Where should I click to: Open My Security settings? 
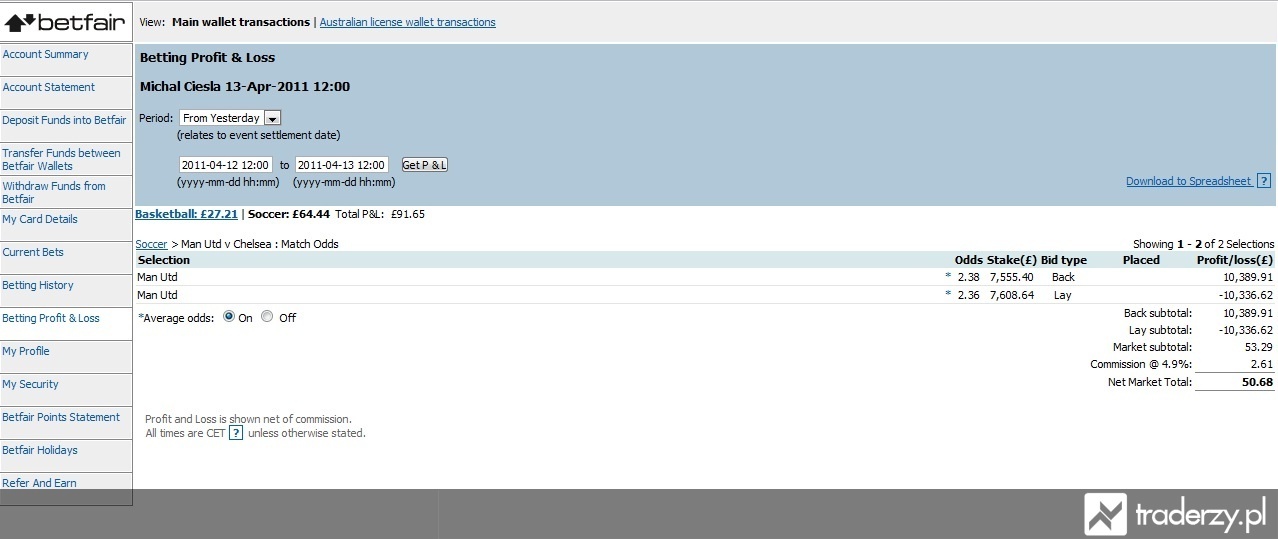(30, 384)
